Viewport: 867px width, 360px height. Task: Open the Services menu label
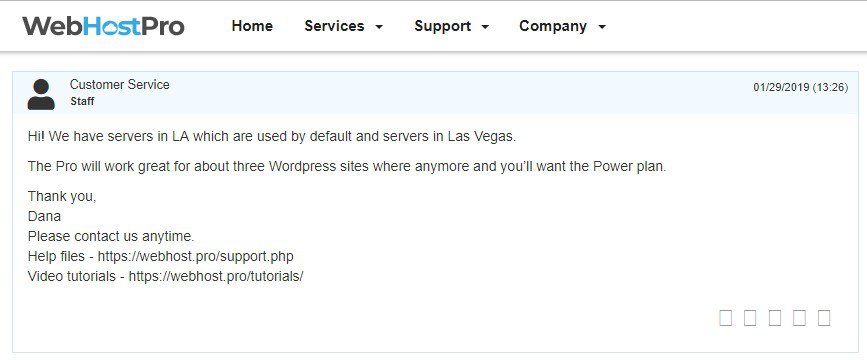334,26
